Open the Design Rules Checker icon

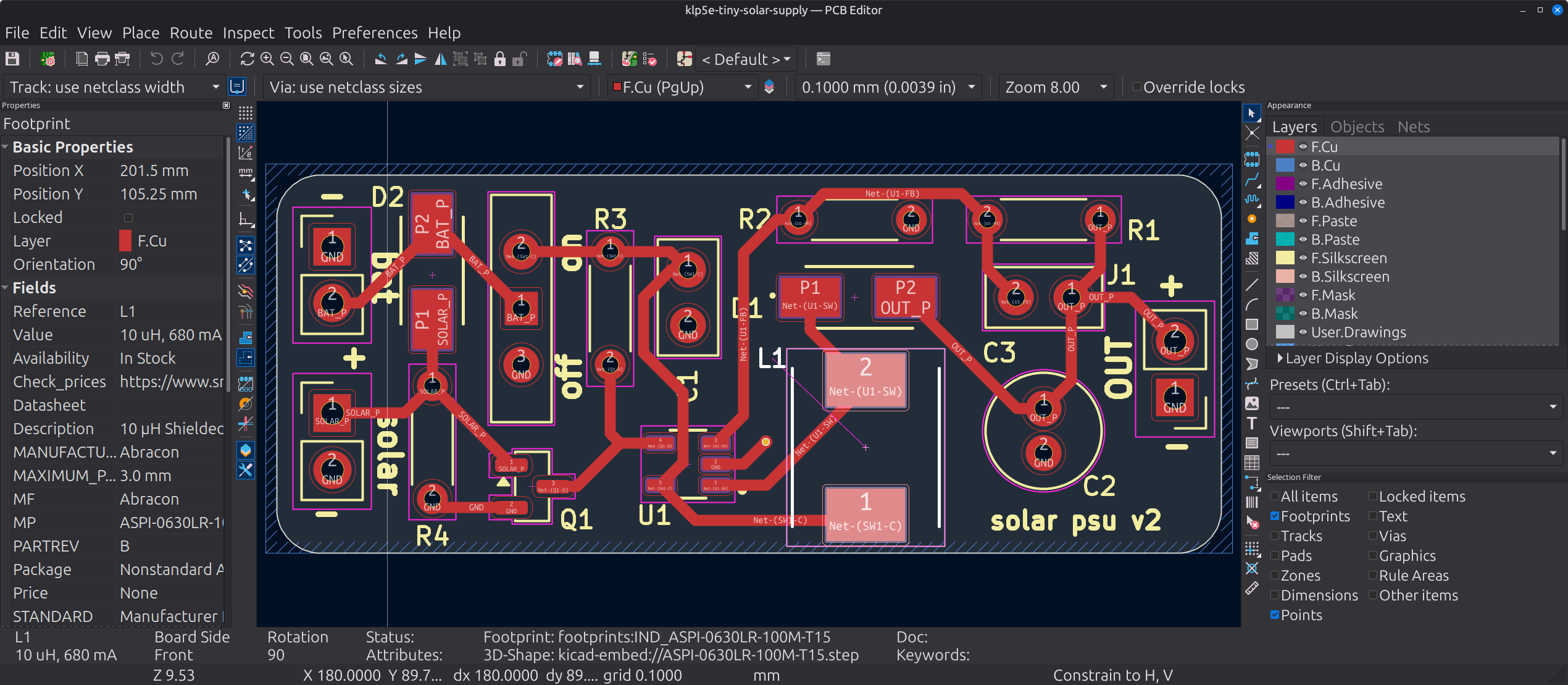click(x=649, y=59)
